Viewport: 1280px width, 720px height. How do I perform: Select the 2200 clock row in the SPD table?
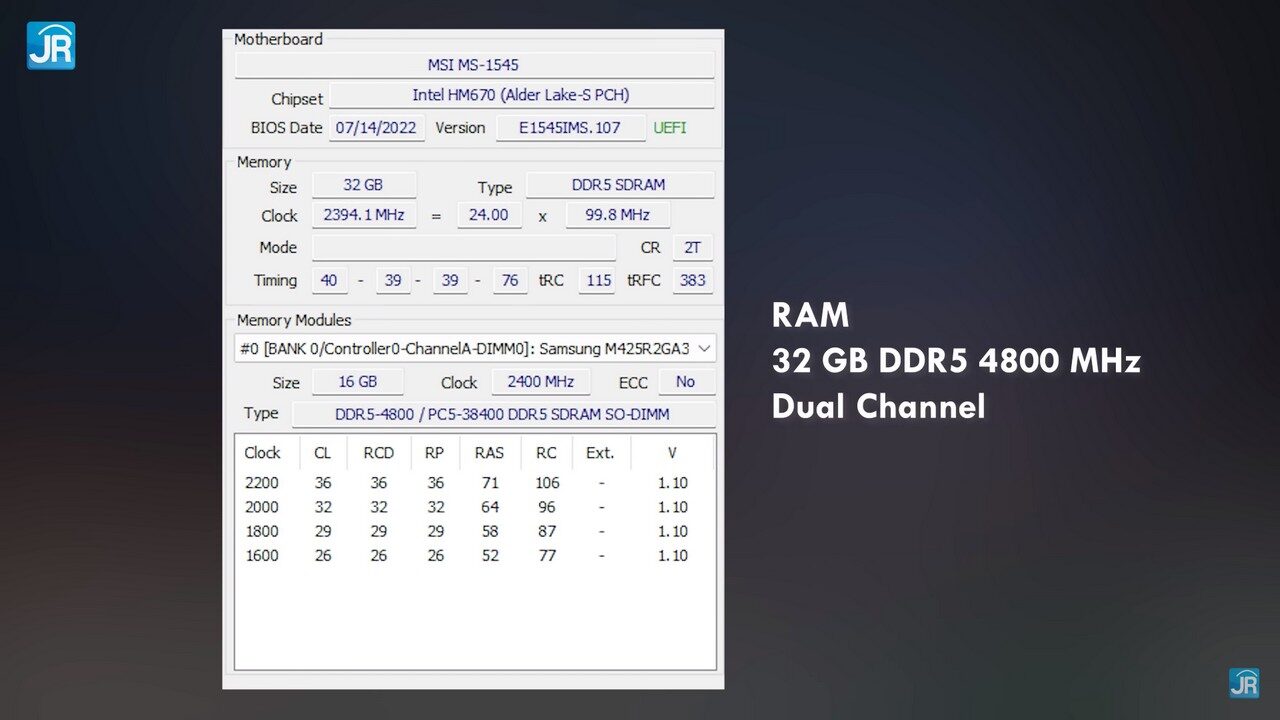(262, 482)
